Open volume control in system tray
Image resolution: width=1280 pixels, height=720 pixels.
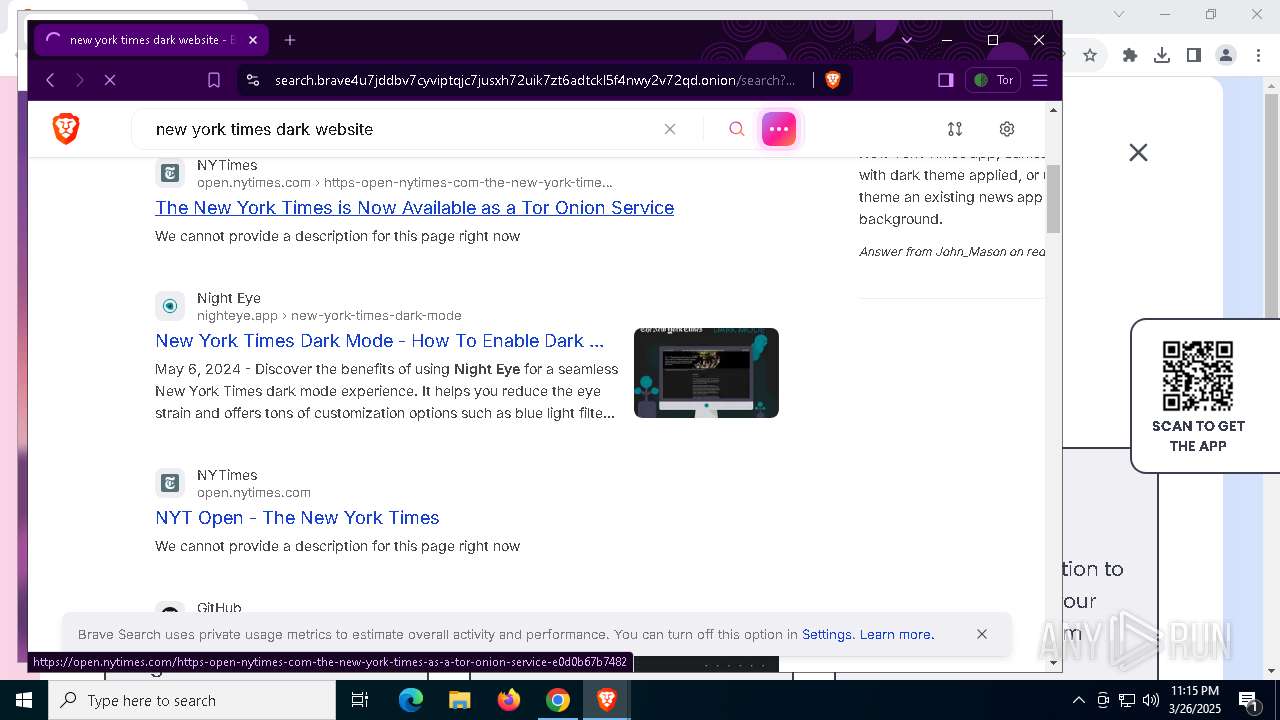1151,700
